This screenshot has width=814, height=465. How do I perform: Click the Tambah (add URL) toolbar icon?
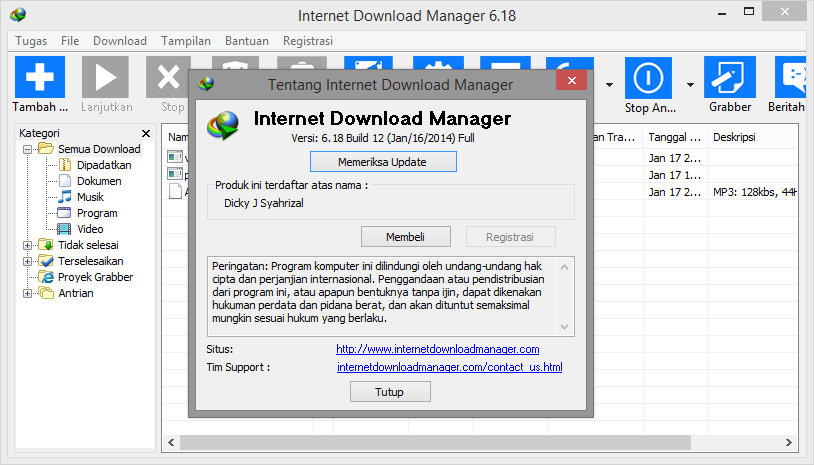tap(40, 77)
